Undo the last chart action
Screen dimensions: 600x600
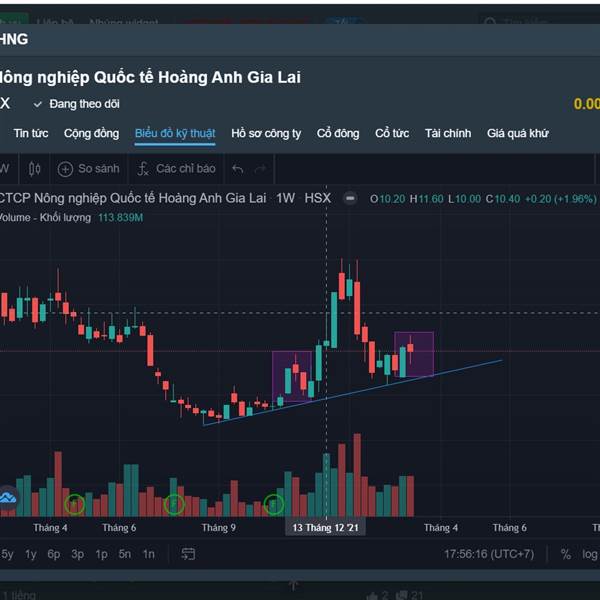[x=238, y=169]
